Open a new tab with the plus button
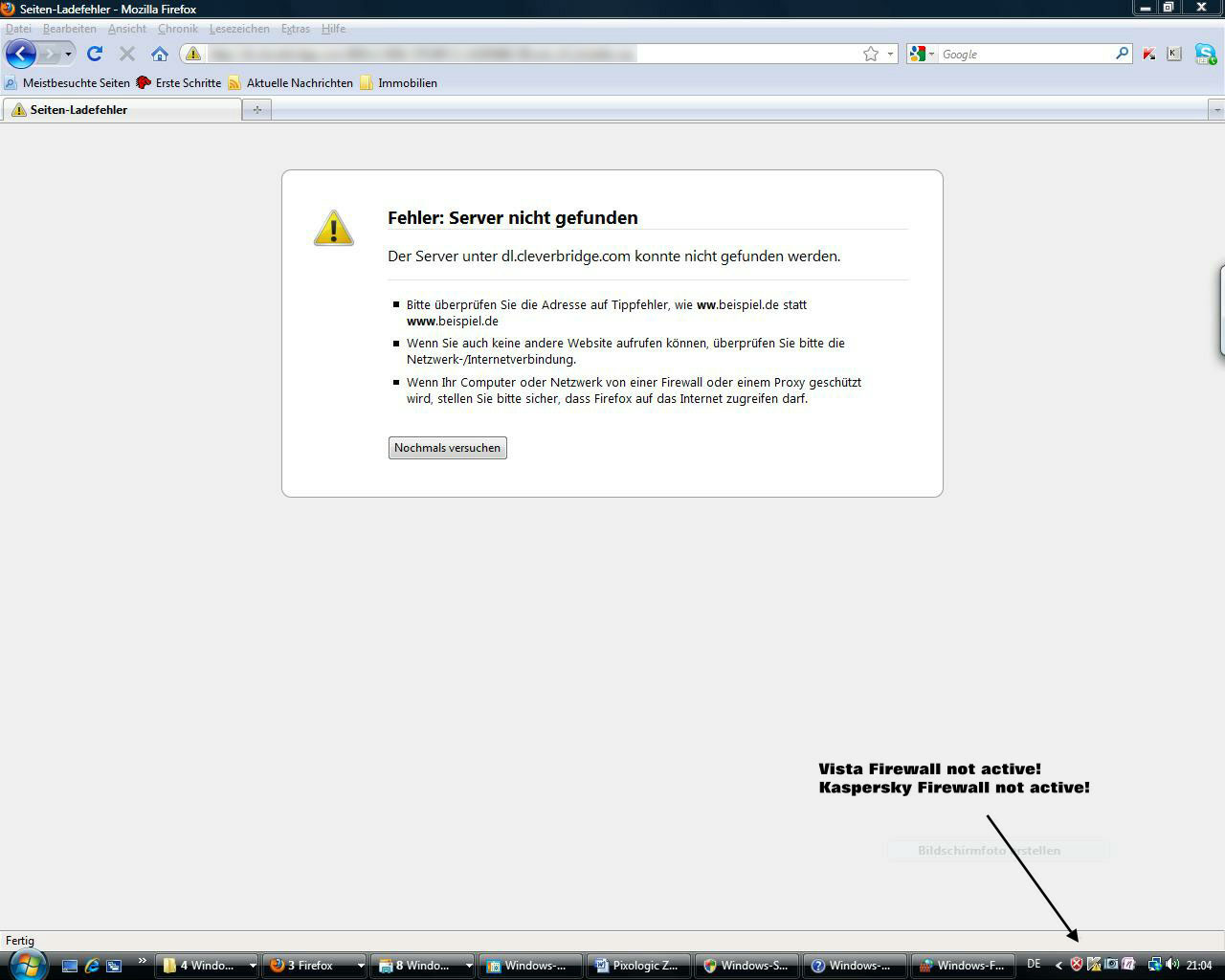1225x980 pixels. pyautogui.click(x=256, y=110)
